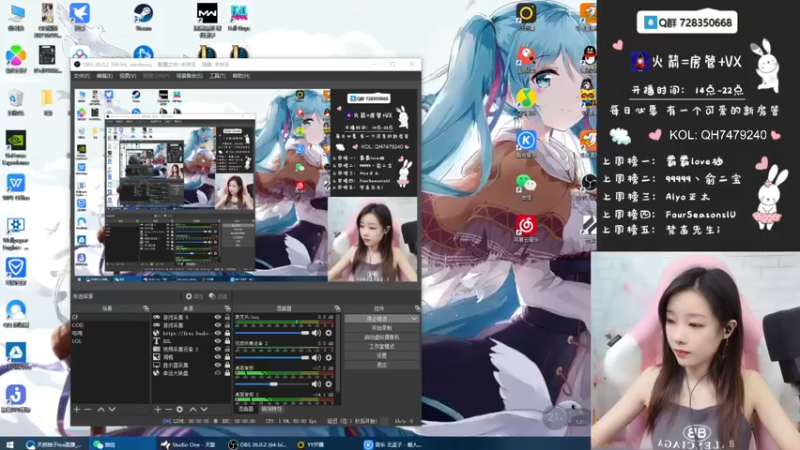Move selected scene down
This screenshot has height=450, width=800.
(112, 409)
